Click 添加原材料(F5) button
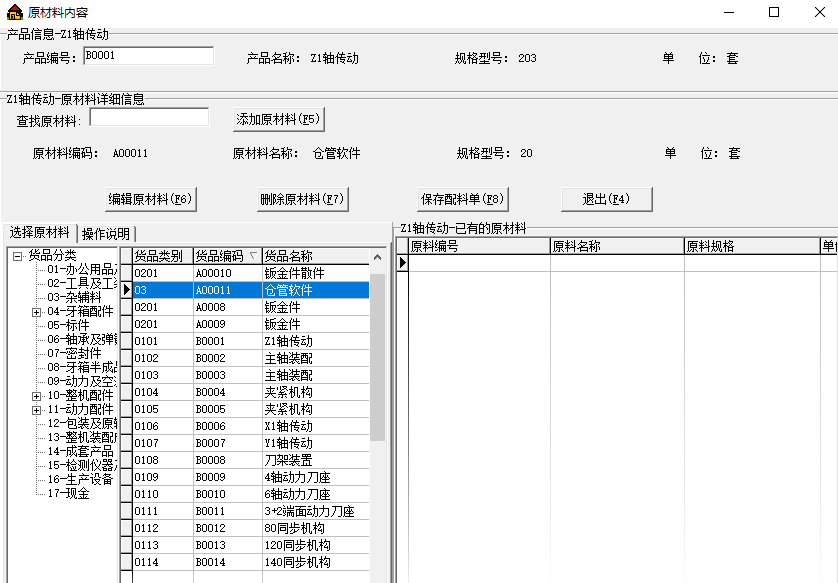This screenshot has width=838, height=583. click(x=280, y=117)
